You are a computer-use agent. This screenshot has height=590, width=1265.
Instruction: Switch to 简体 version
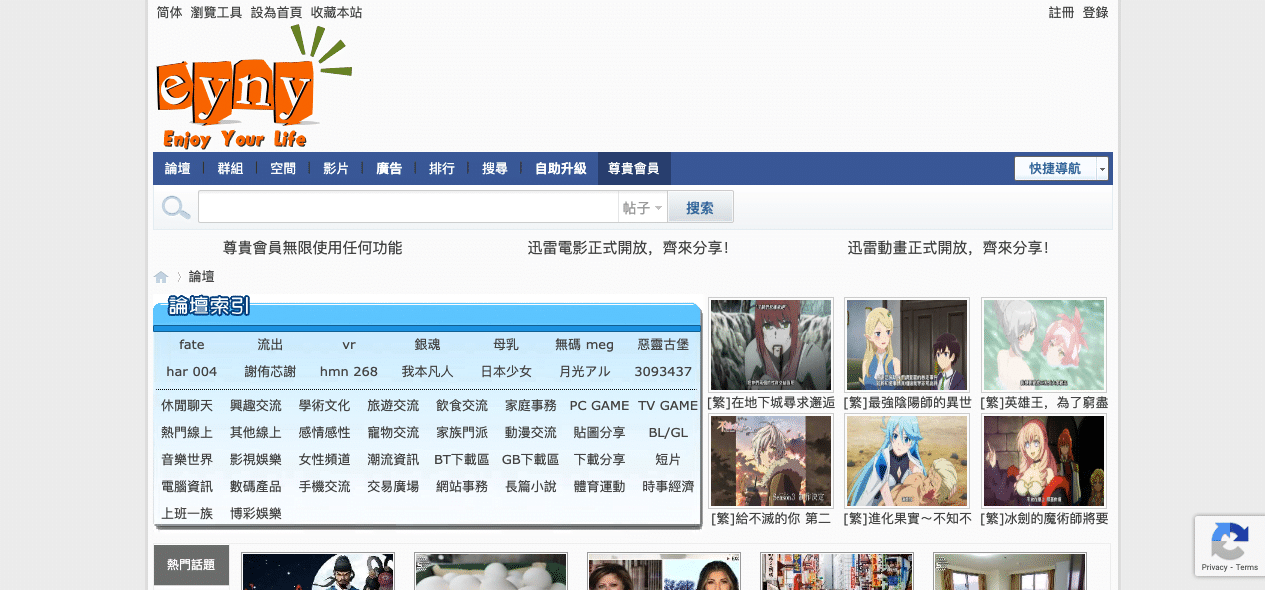(x=170, y=13)
